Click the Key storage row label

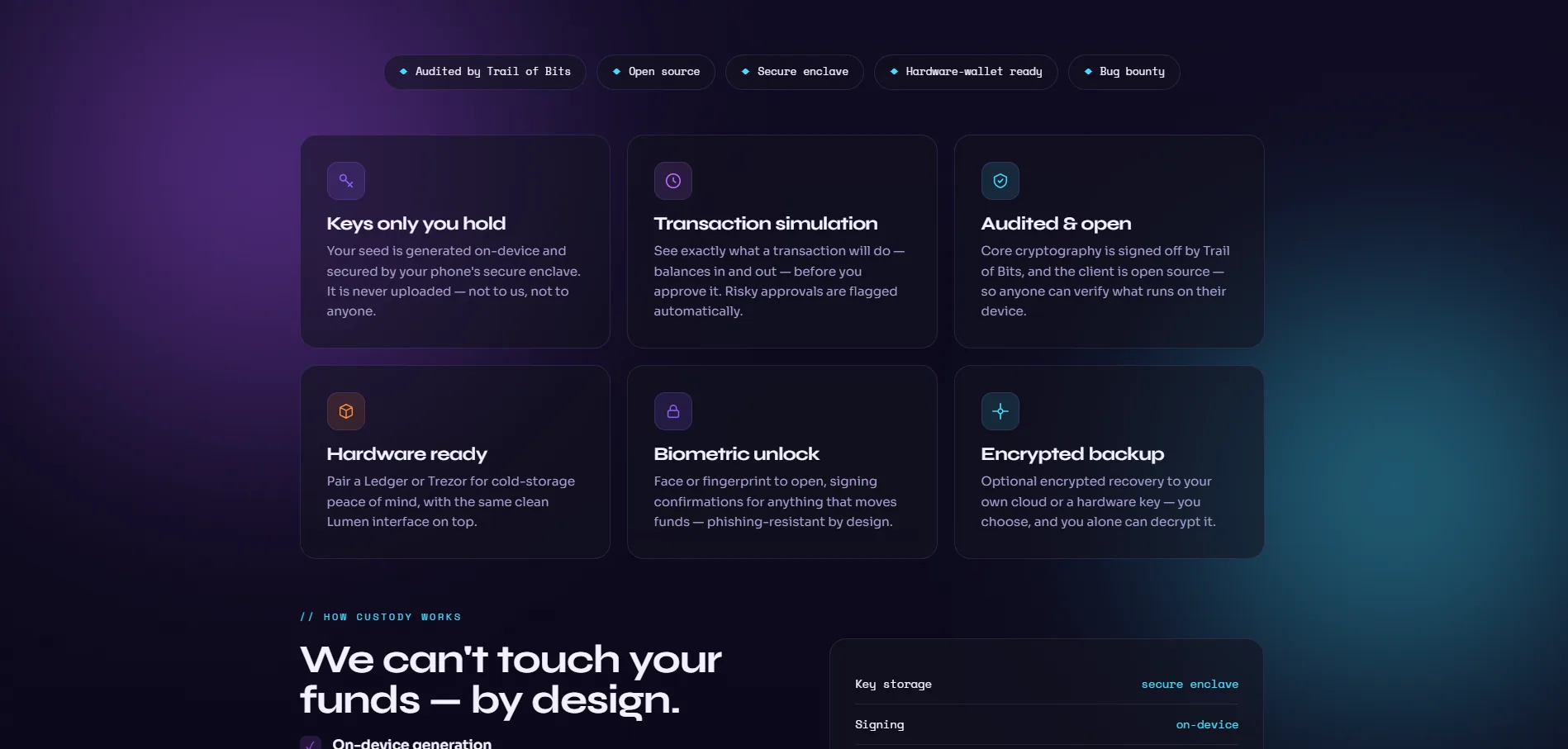[893, 684]
